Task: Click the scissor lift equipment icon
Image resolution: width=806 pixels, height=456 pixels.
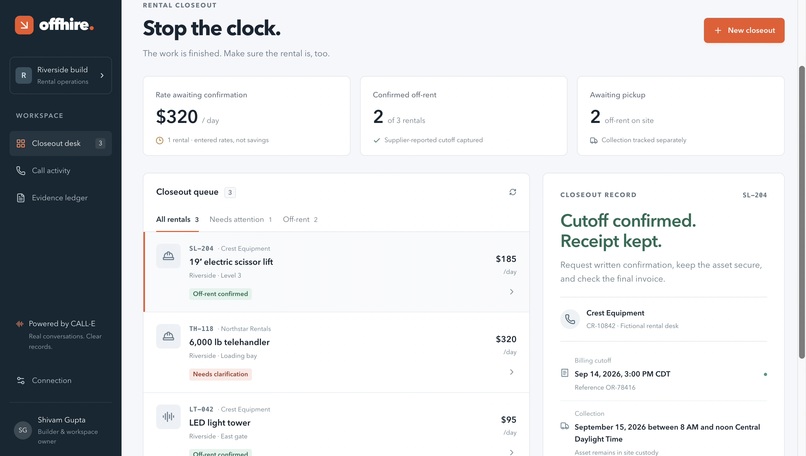Action: 168,256
